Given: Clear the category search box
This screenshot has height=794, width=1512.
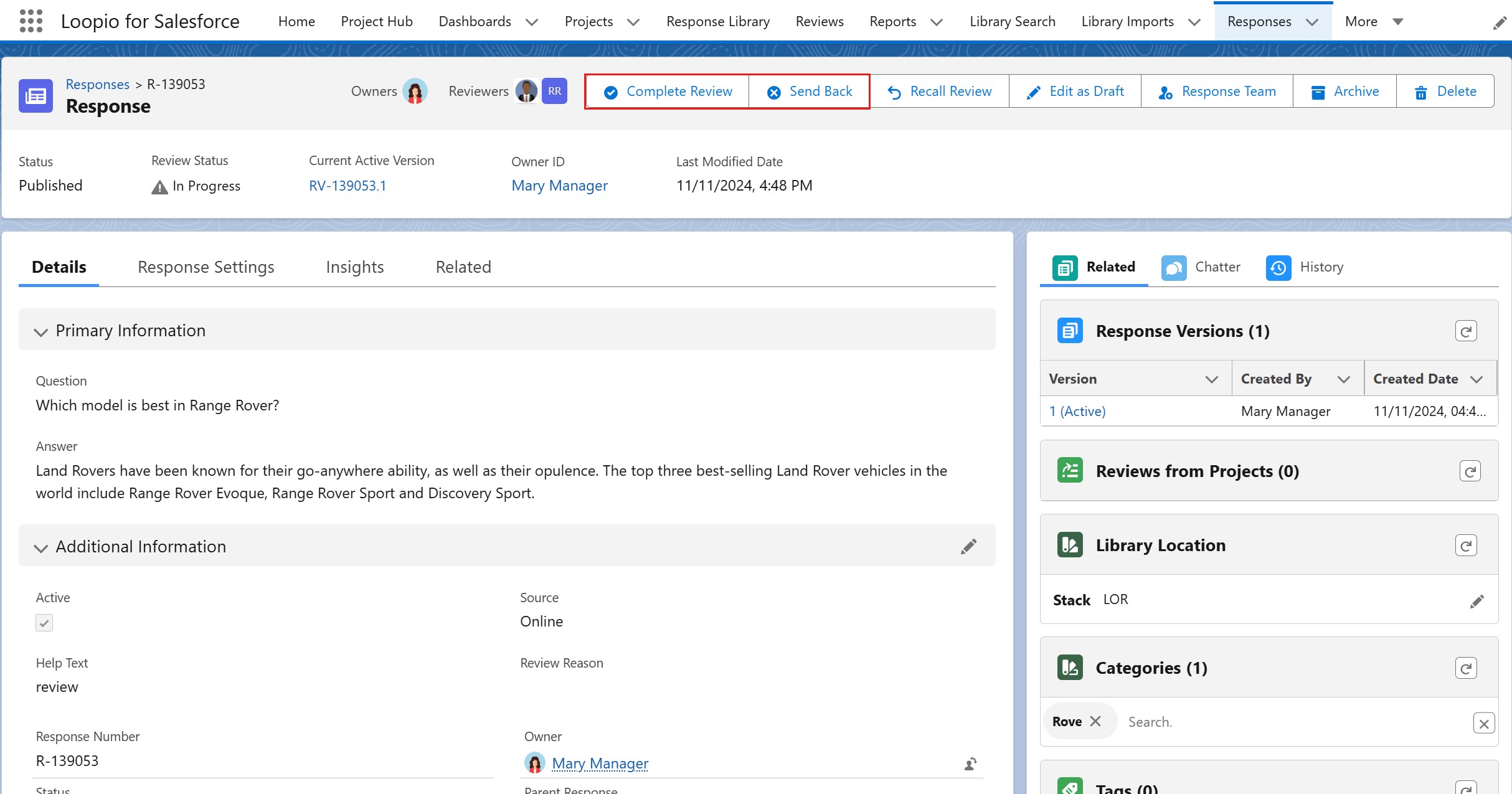Looking at the screenshot, I should coord(1484,724).
